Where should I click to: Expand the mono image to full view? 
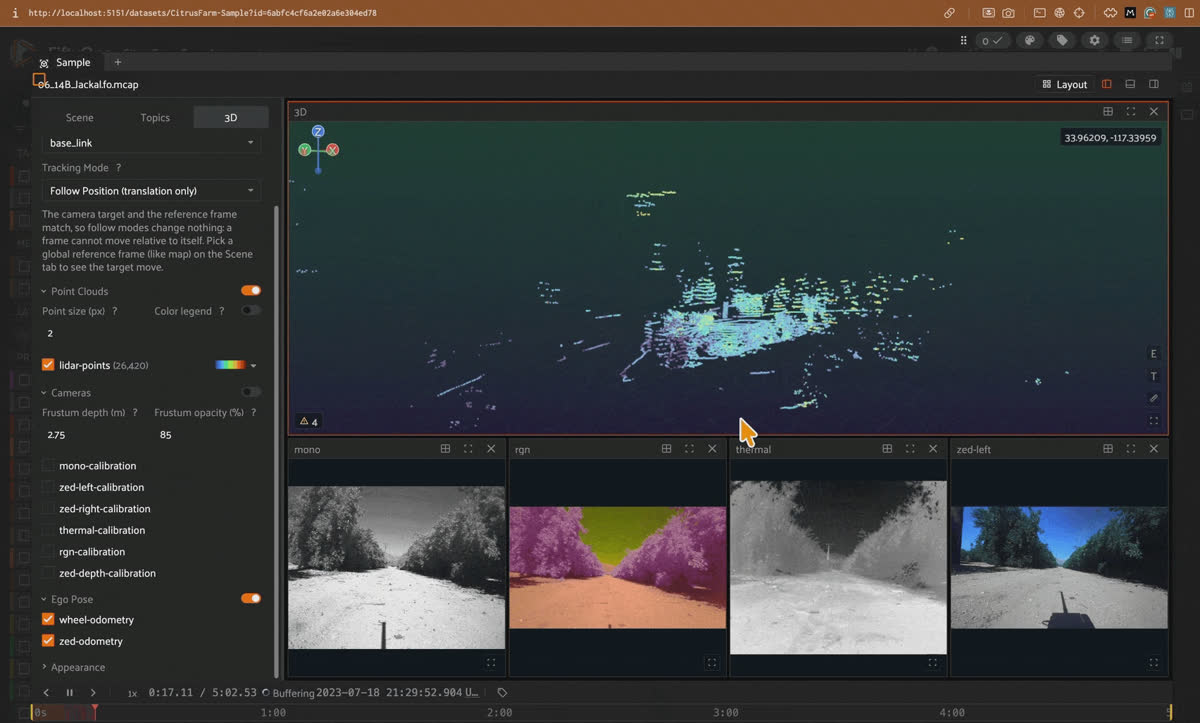click(x=491, y=662)
